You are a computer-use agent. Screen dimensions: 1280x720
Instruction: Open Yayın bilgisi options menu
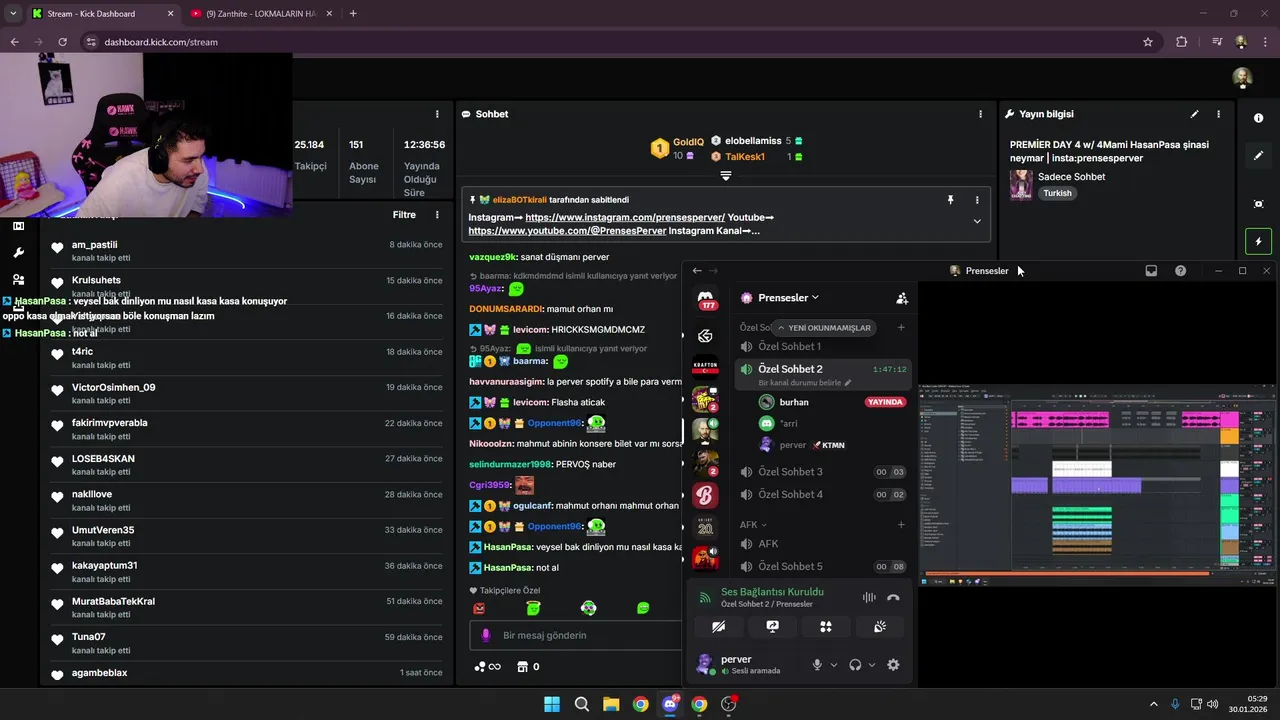point(1218,114)
